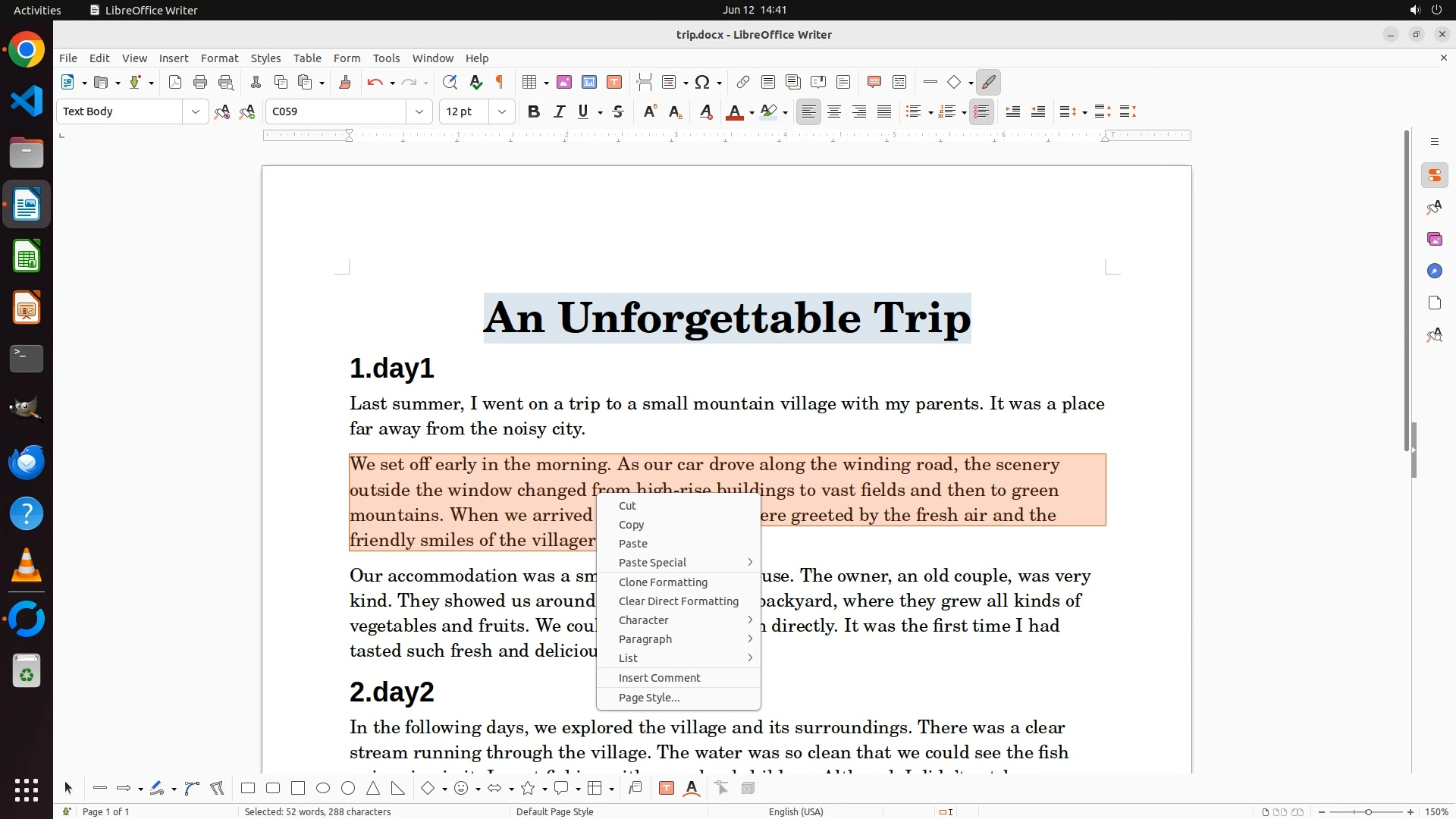Click the Insert Image toolbar icon
1456x819 pixels.
pos(563,83)
